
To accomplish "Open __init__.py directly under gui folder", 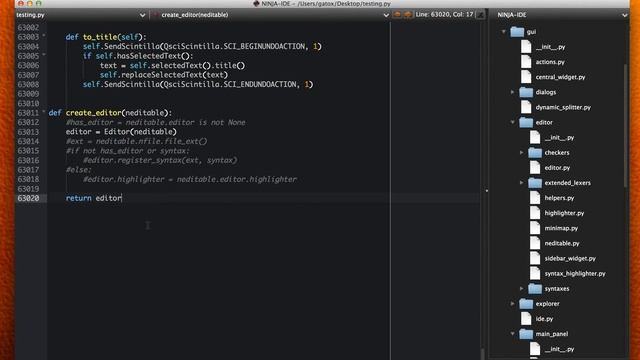I will 550,47.
